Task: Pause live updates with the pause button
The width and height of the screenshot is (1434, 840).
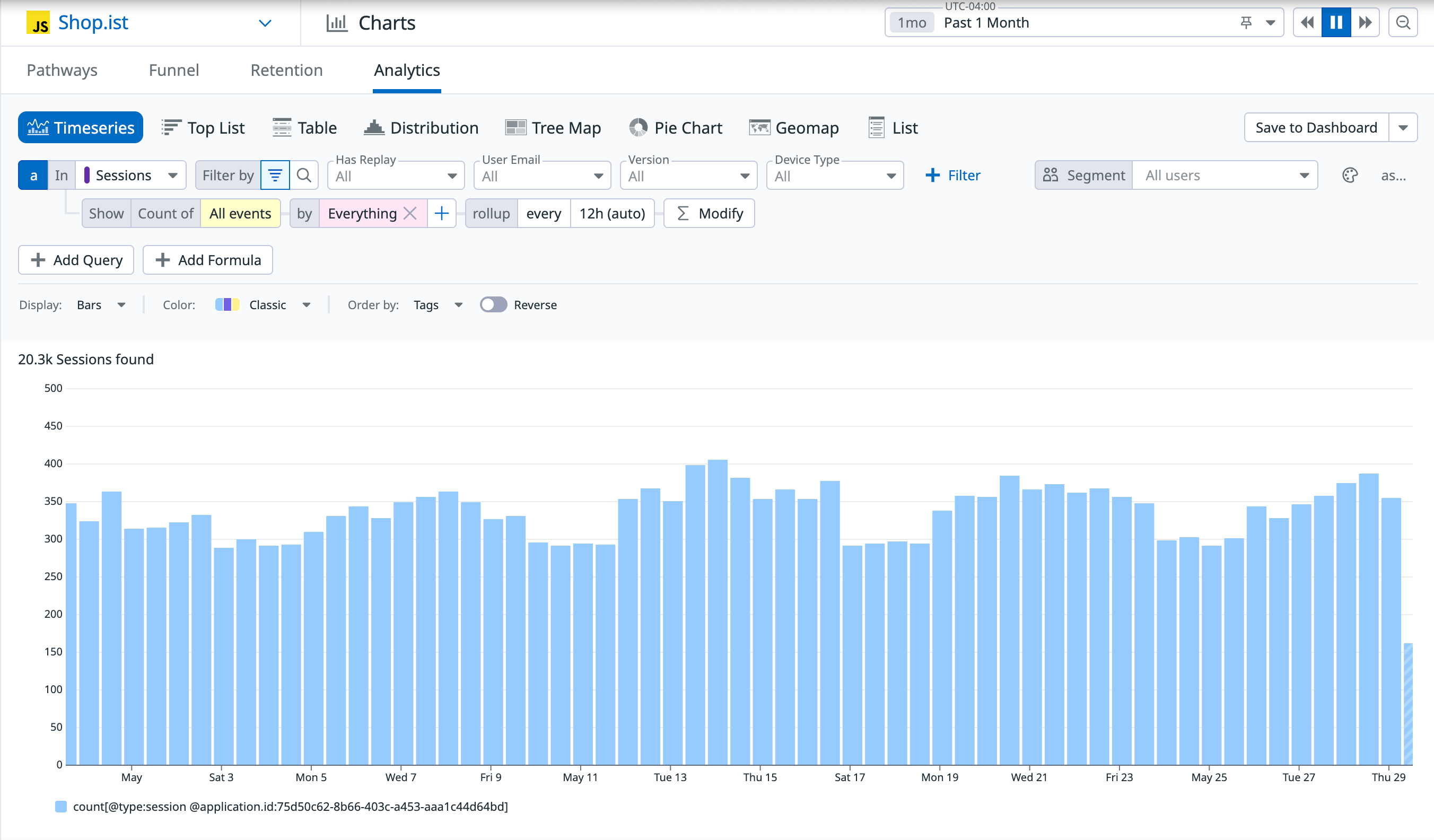Action: pyautogui.click(x=1335, y=23)
